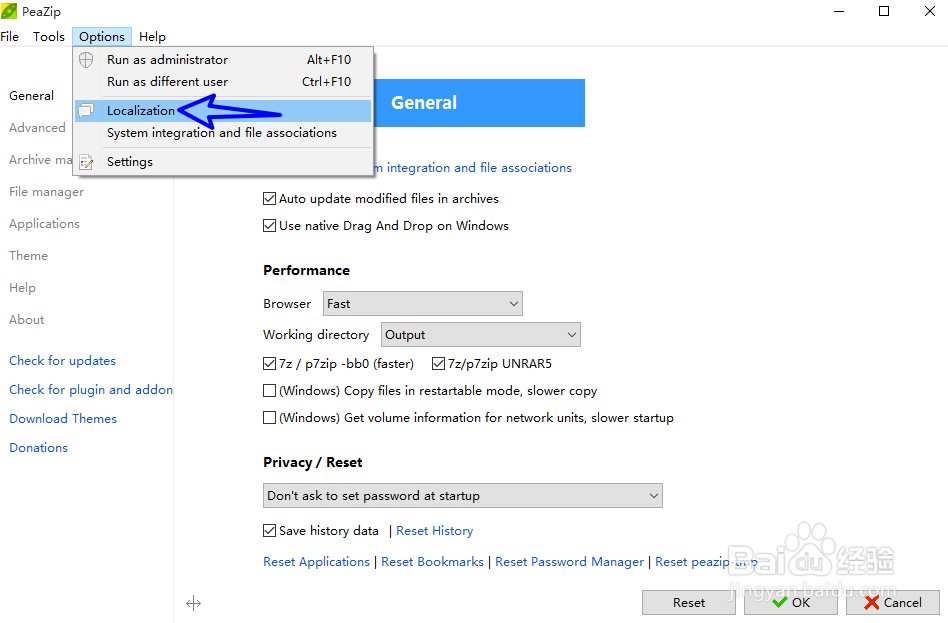Click Reset History link
The height and width of the screenshot is (623, 948).
click(x=435, y=531)
